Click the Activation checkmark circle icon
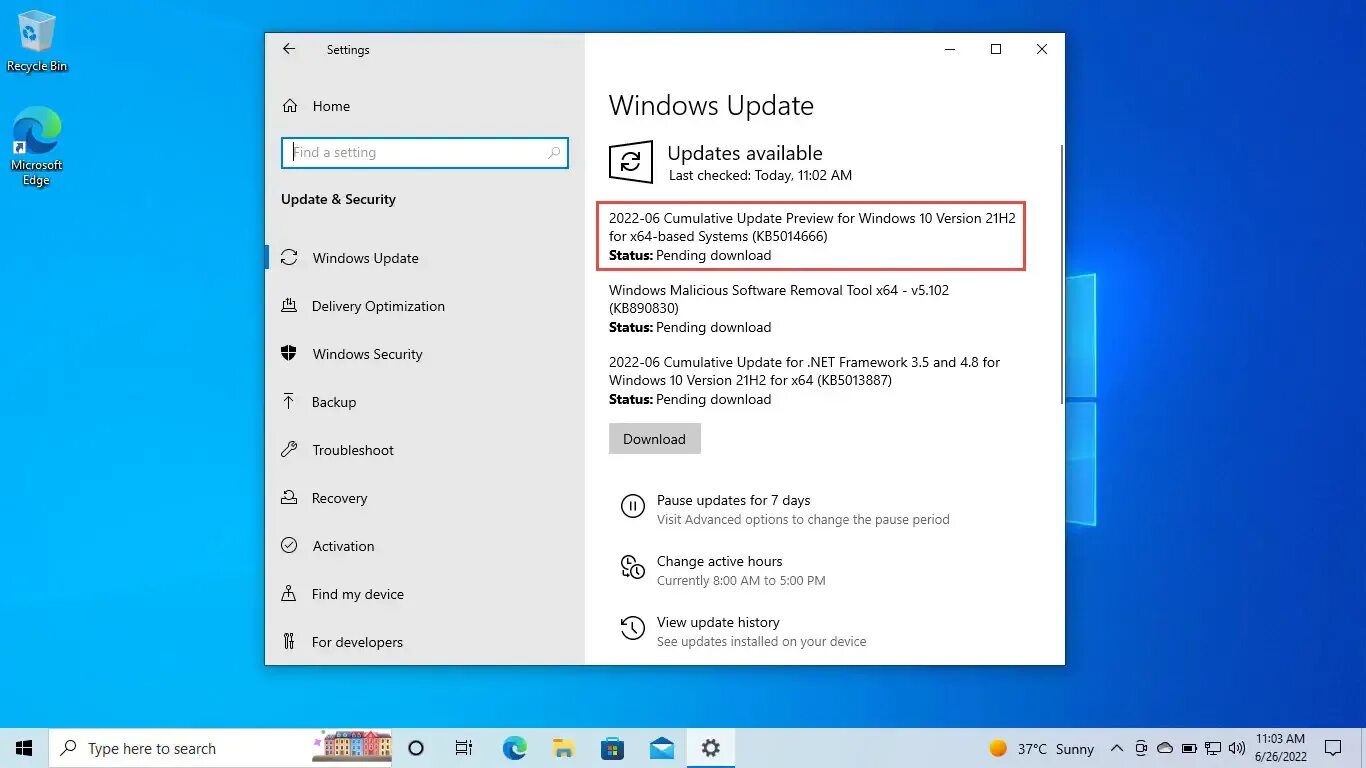 pyautogui.click(x=289, y=545)
